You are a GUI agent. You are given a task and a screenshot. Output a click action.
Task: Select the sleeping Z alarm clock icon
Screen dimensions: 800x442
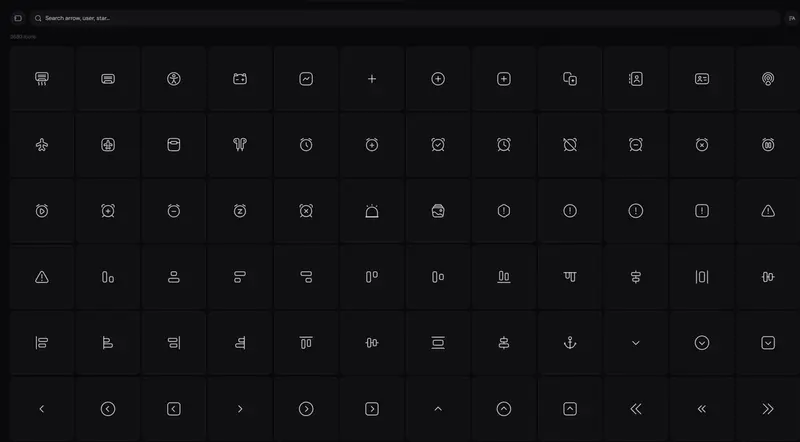tap(240, 211)
